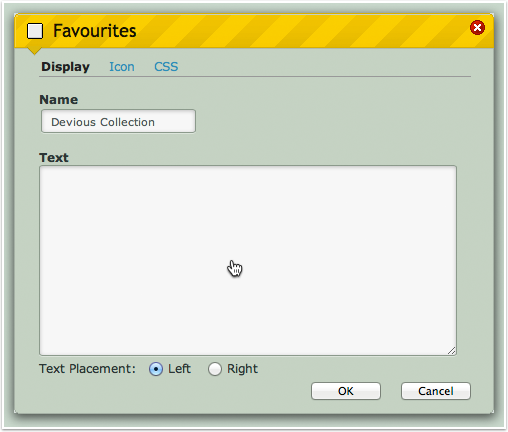Image resolution: width=508 pixels, height=432 pixels.
Task: Click the Text Placement label
Action: [87, 369]
